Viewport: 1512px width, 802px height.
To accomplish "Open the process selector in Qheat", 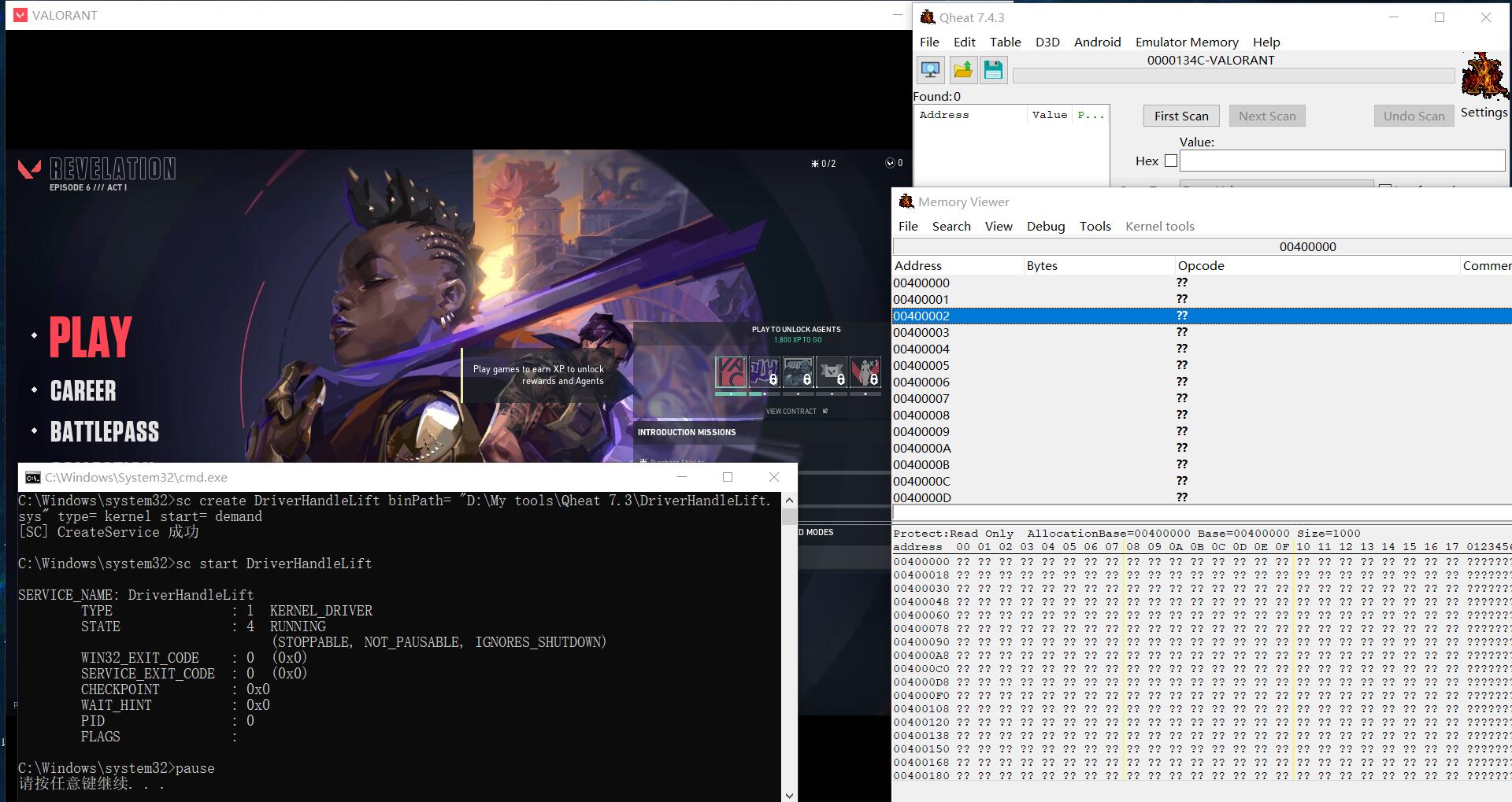I will click(x=930, y=69).
